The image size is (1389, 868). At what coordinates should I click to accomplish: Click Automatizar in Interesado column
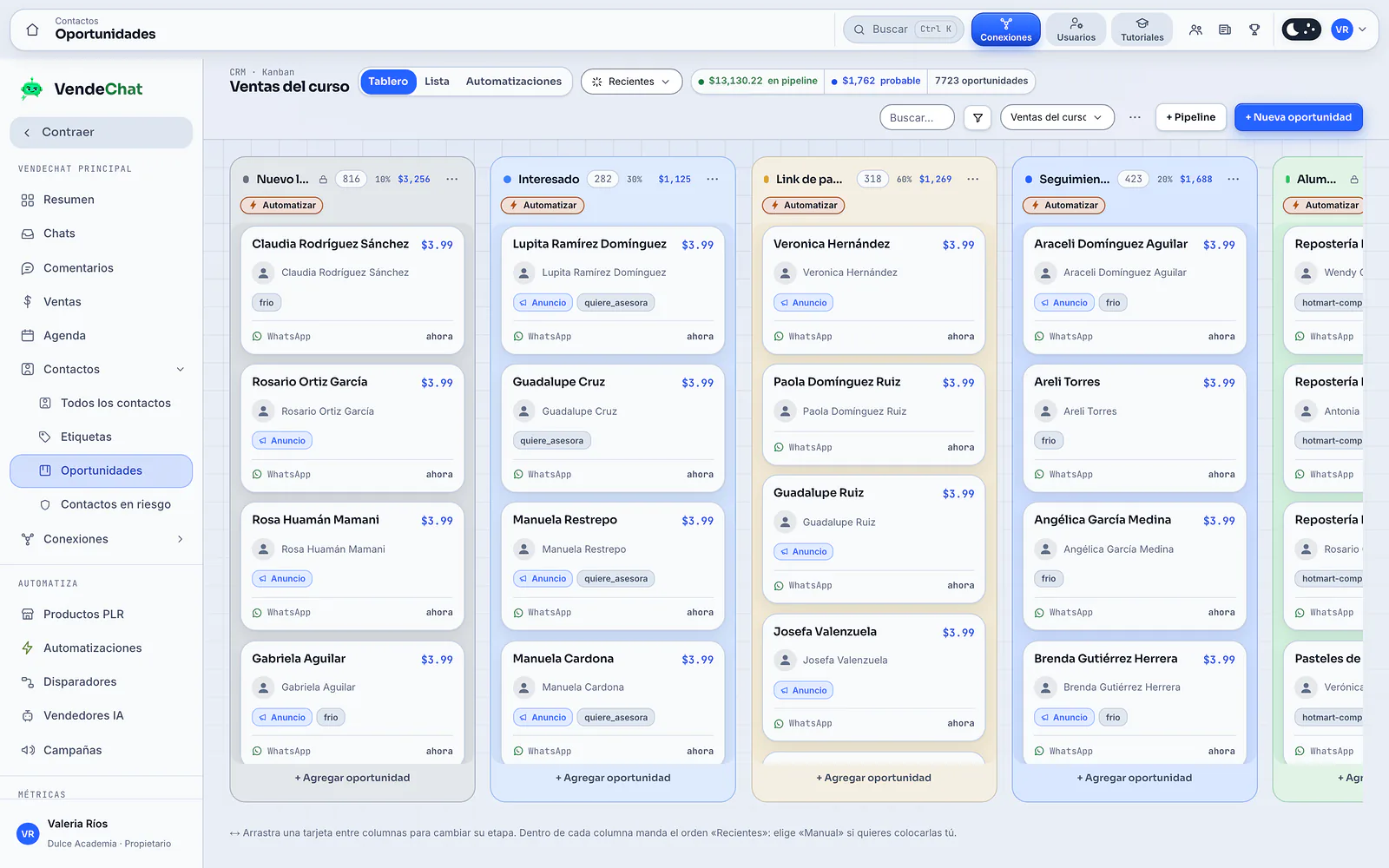pyautogui.click(x=542, y=206)
